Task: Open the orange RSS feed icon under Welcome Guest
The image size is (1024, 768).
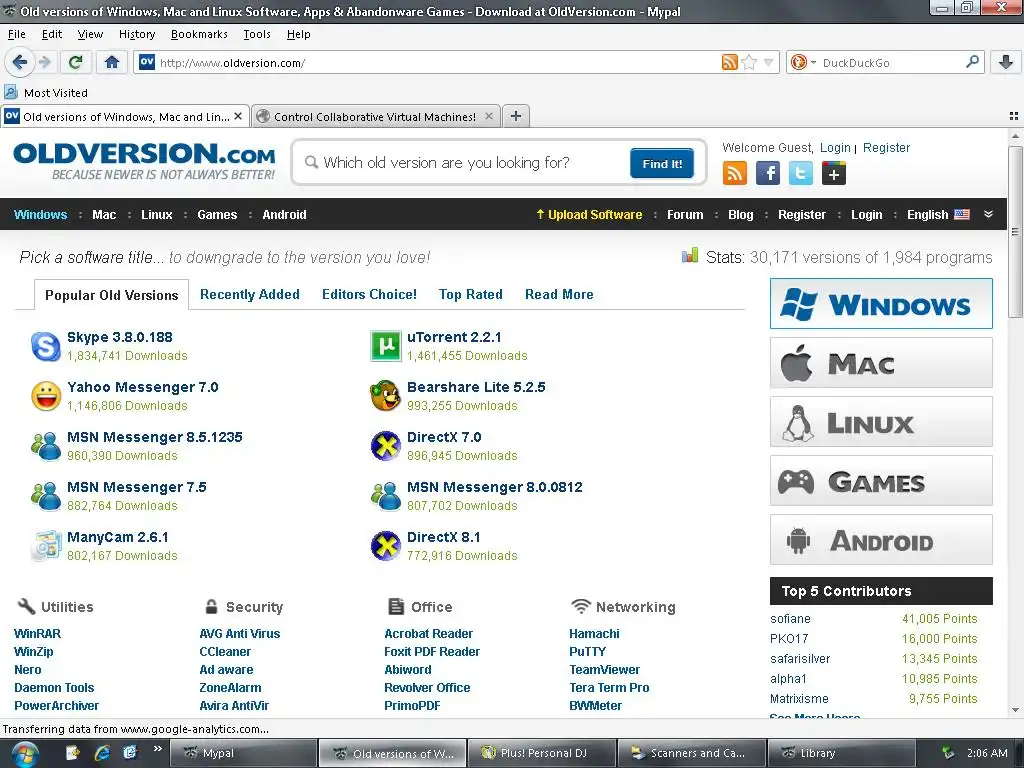Action: pos(735,173)
